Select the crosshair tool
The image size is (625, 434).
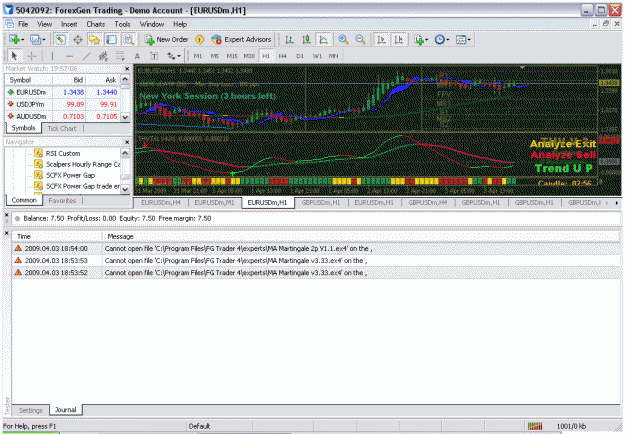click(31, 56)
